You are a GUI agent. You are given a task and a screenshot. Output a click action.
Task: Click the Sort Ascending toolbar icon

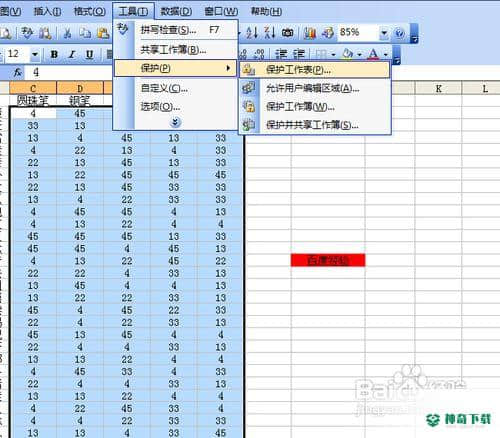point(252,32)
